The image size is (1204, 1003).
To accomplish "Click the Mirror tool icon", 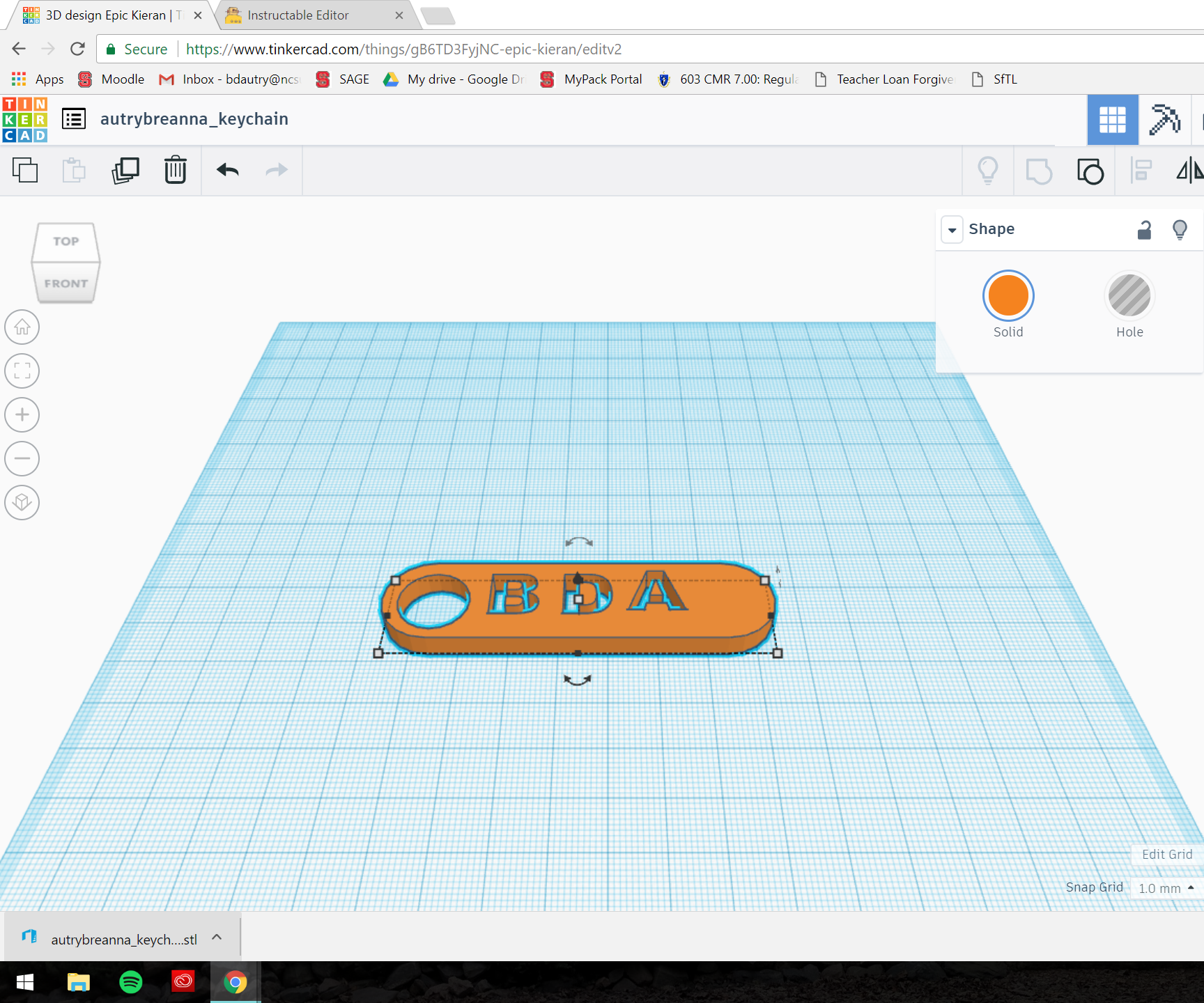I will pos(1190,171).
